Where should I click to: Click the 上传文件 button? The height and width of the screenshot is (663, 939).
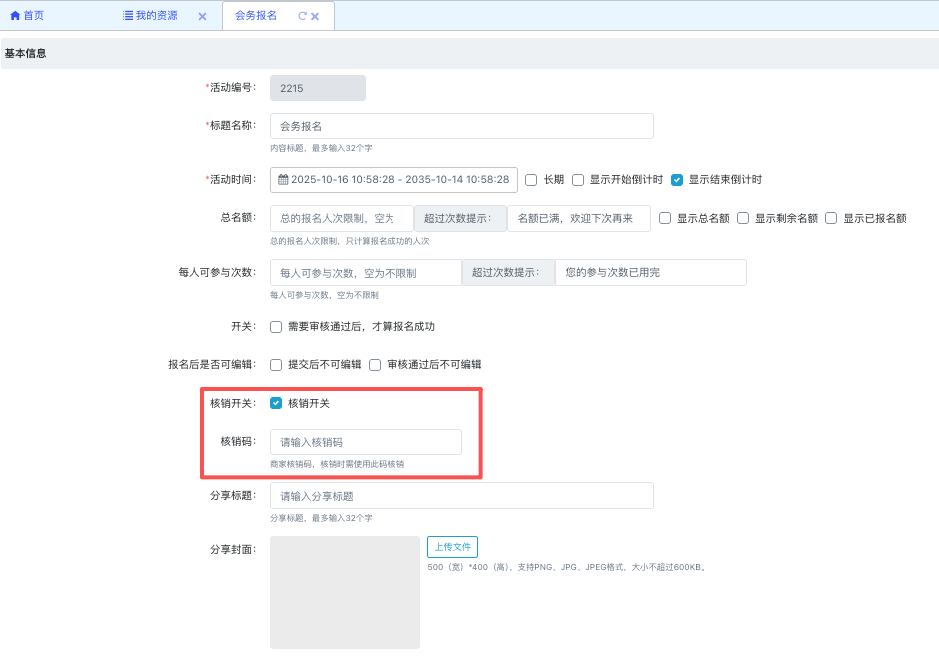pyautogui.click(x=452, y=547)
